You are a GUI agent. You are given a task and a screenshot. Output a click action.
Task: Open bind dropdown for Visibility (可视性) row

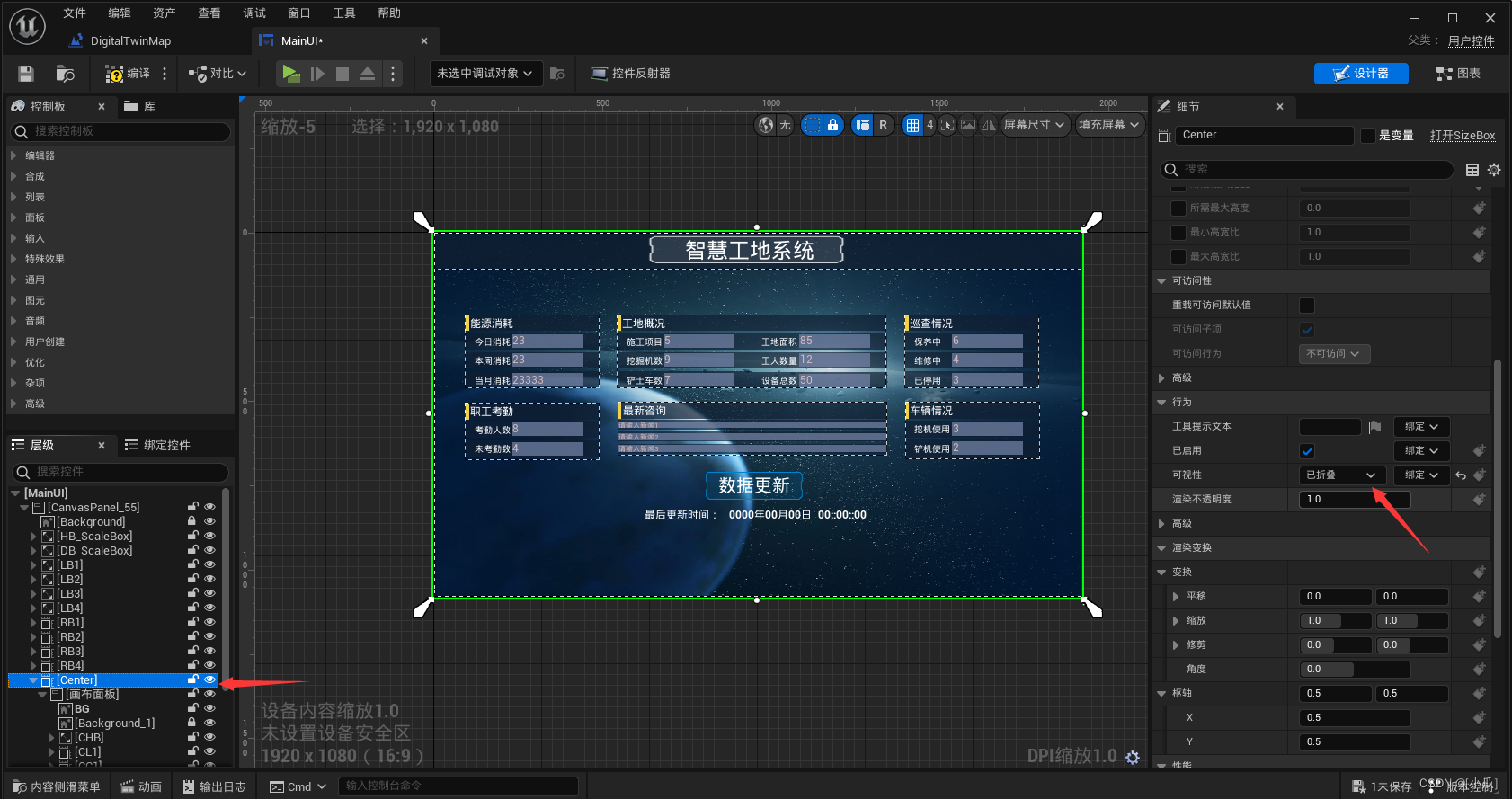[1421, 475]
